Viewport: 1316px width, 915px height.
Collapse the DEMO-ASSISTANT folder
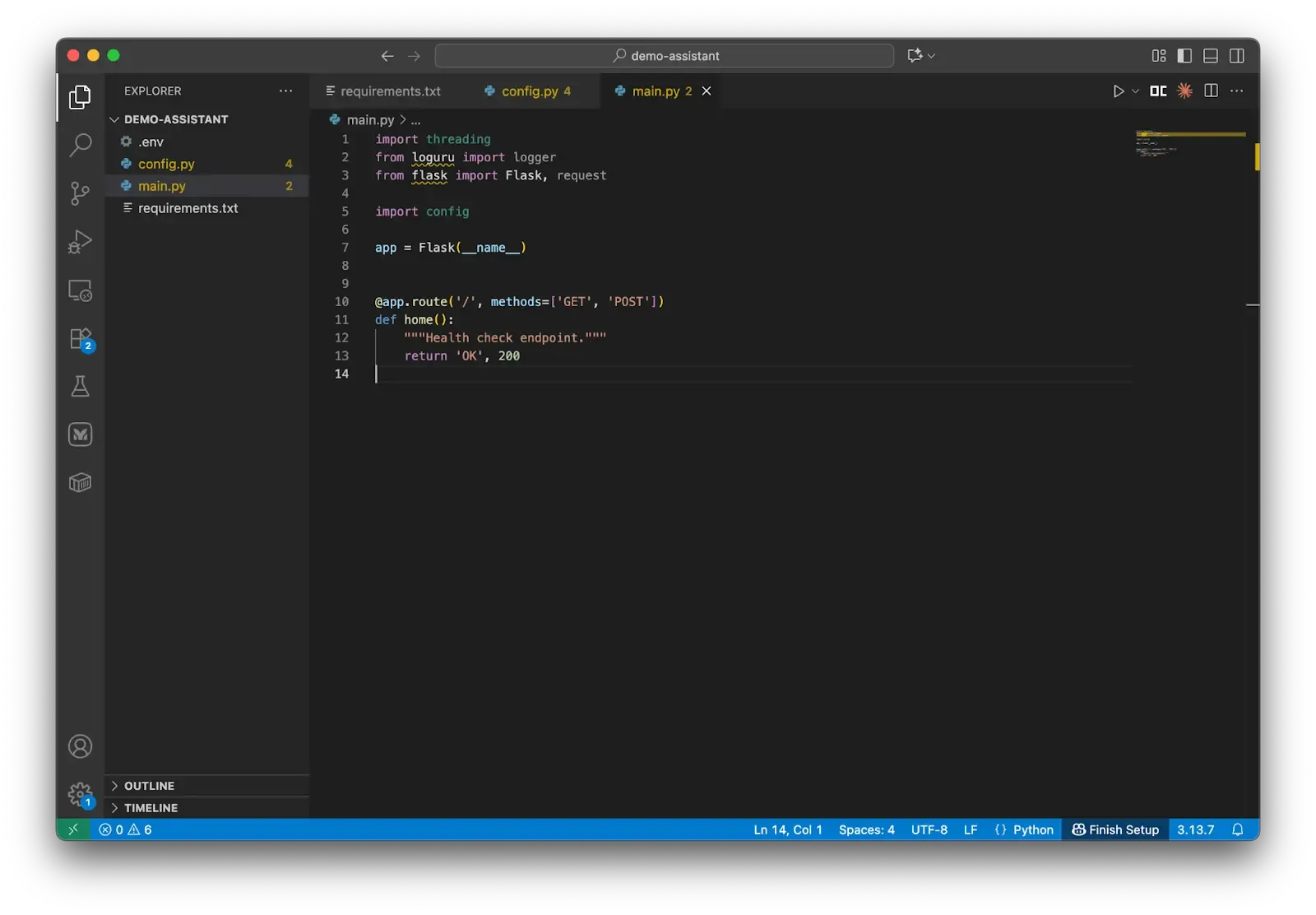(114, 119)
